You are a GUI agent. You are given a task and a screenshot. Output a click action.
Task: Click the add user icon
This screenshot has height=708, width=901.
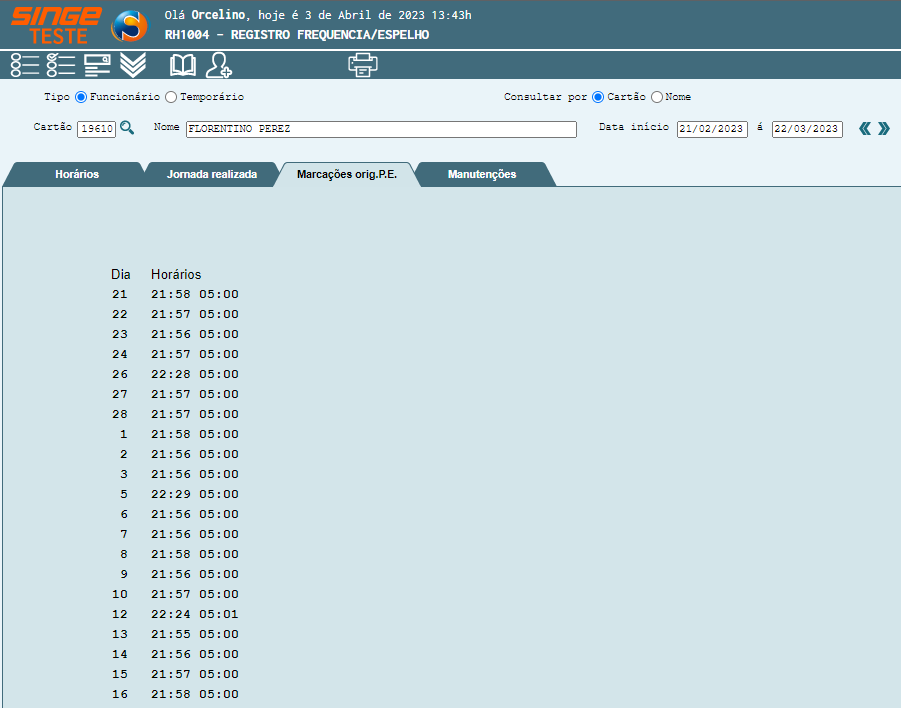219,65
